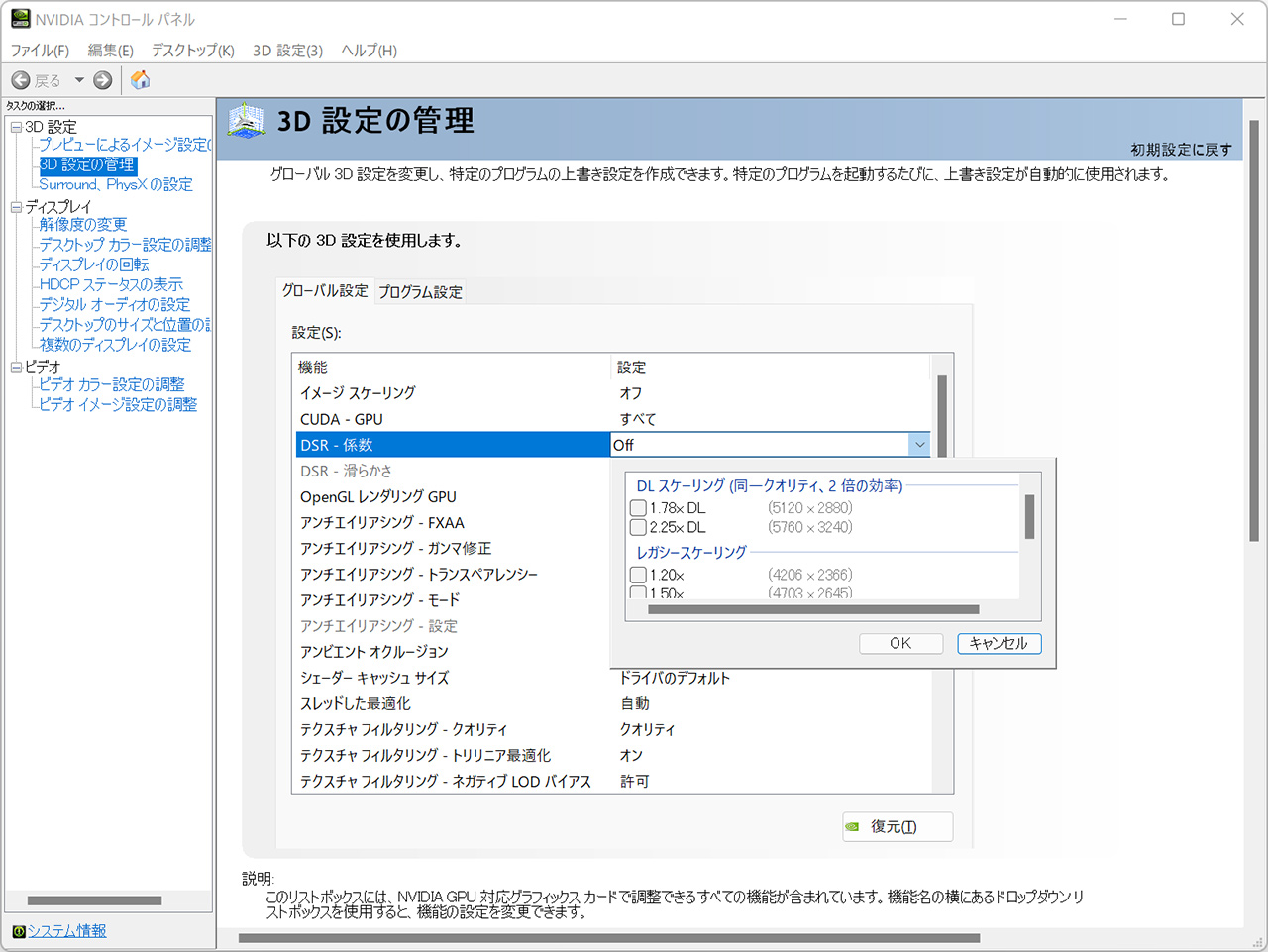Click 初期設定に戻す link

pyautogui.click(x=1182, y=150)
